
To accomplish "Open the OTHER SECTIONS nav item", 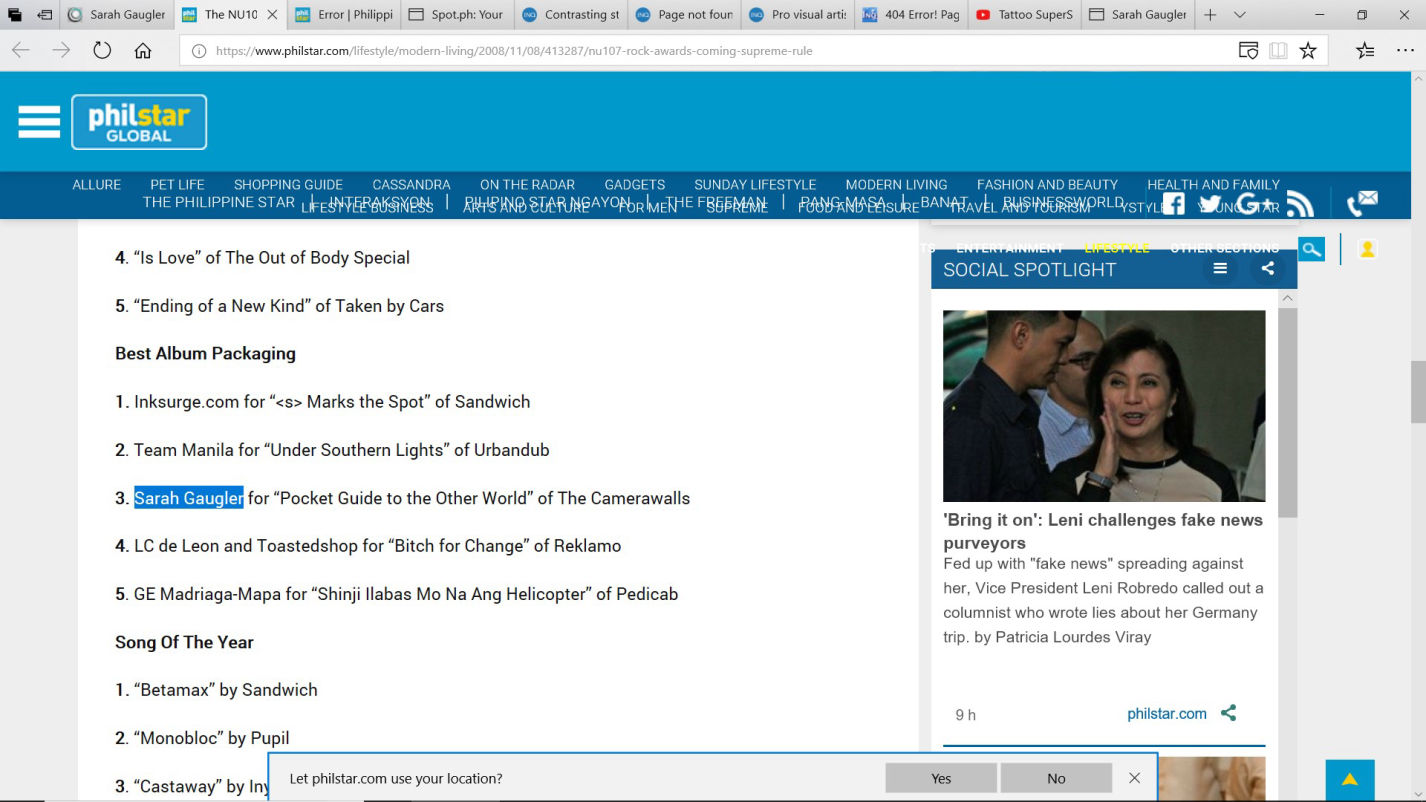I will click(1224, 248).
